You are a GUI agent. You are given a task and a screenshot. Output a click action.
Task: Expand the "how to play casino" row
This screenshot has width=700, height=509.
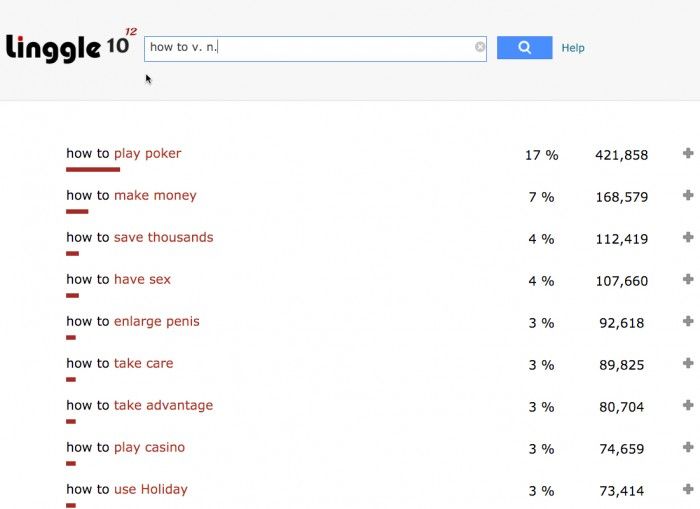pos(688,448)
